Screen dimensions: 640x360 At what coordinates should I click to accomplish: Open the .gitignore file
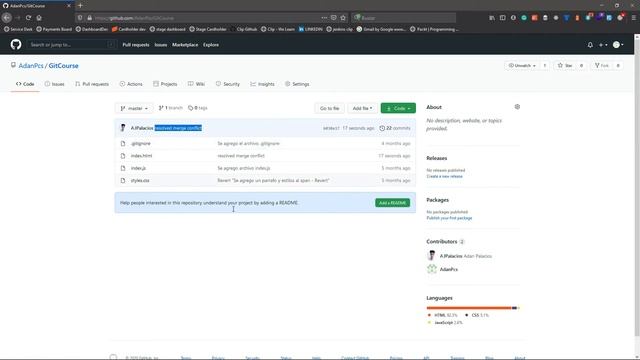[140, 144]
